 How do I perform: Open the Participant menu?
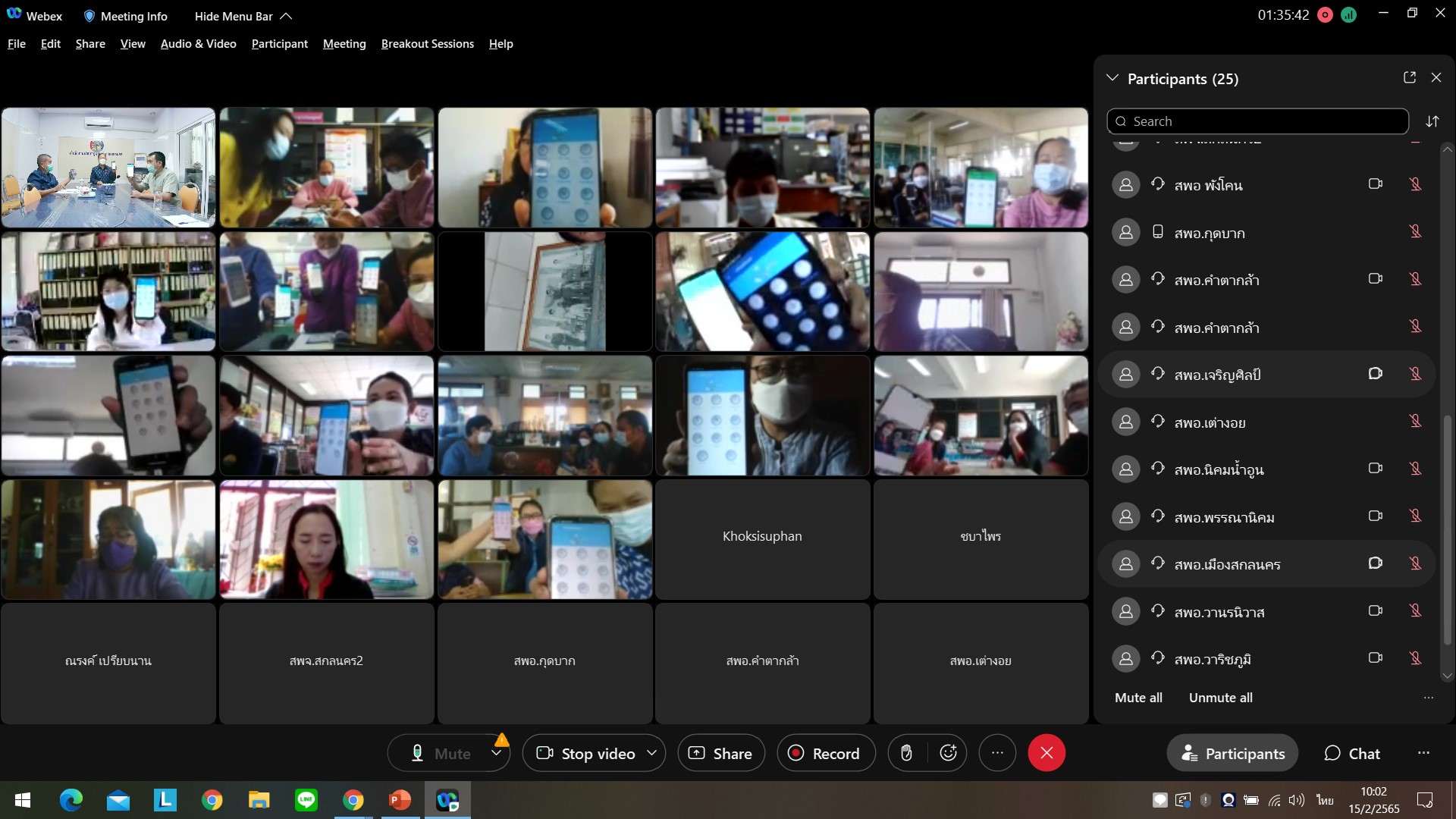(x=280, y=44)
